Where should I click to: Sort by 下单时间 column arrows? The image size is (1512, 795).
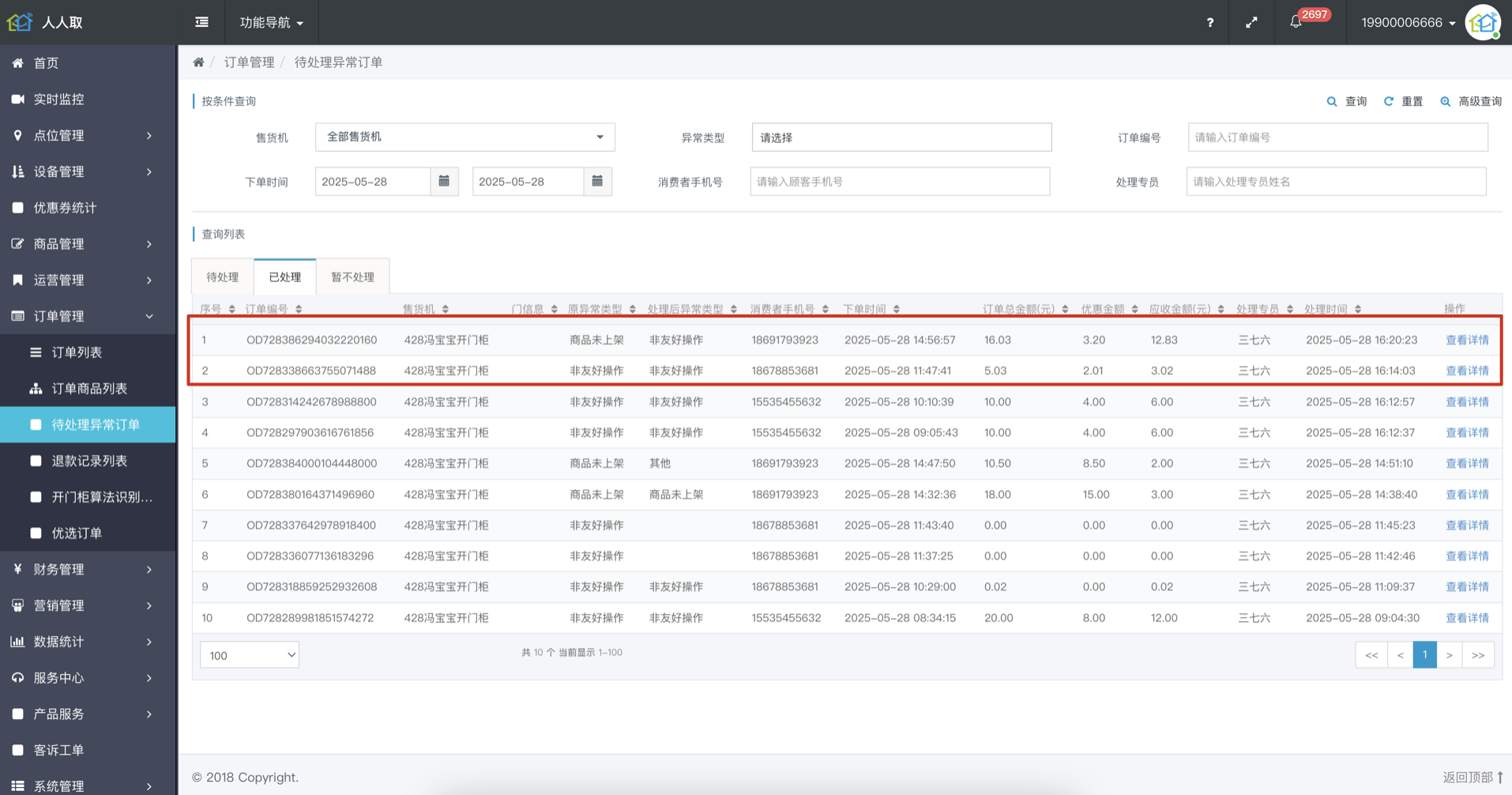point(897,309)
